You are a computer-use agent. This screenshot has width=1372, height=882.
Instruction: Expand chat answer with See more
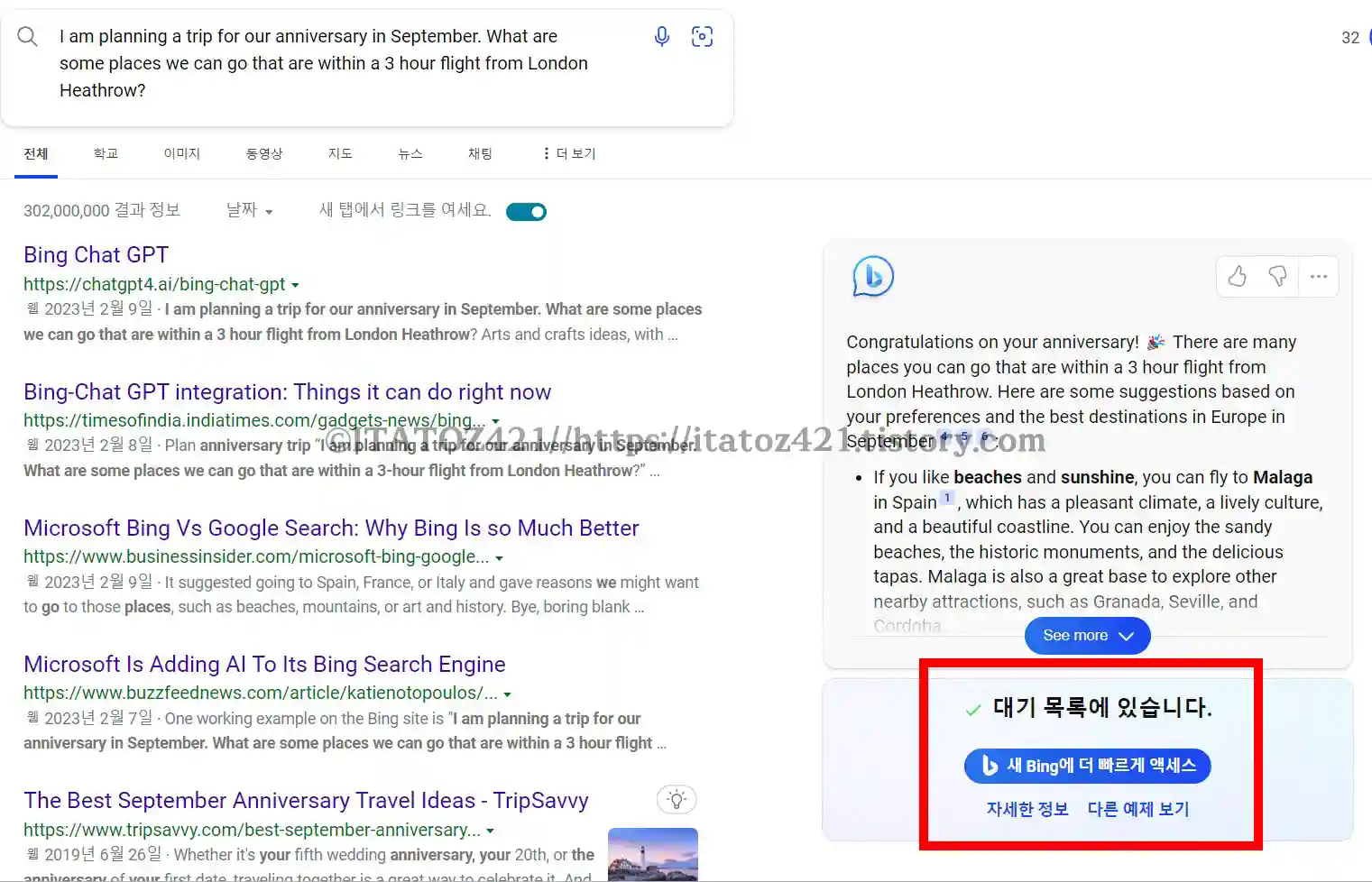pyautogui.click(x=1087, y=636)
